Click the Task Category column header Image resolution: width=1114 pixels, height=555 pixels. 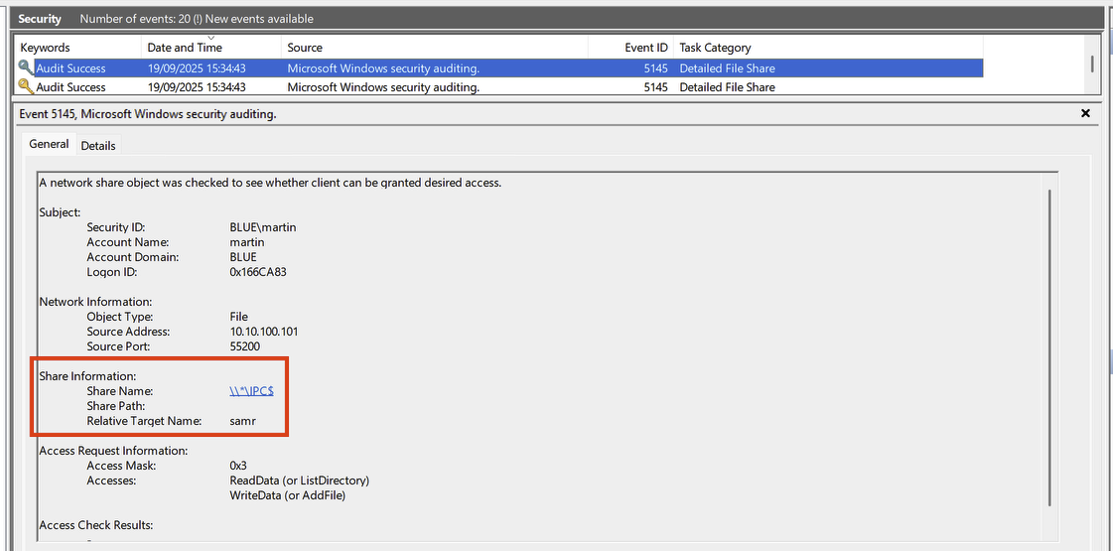(x=714, y=47)
